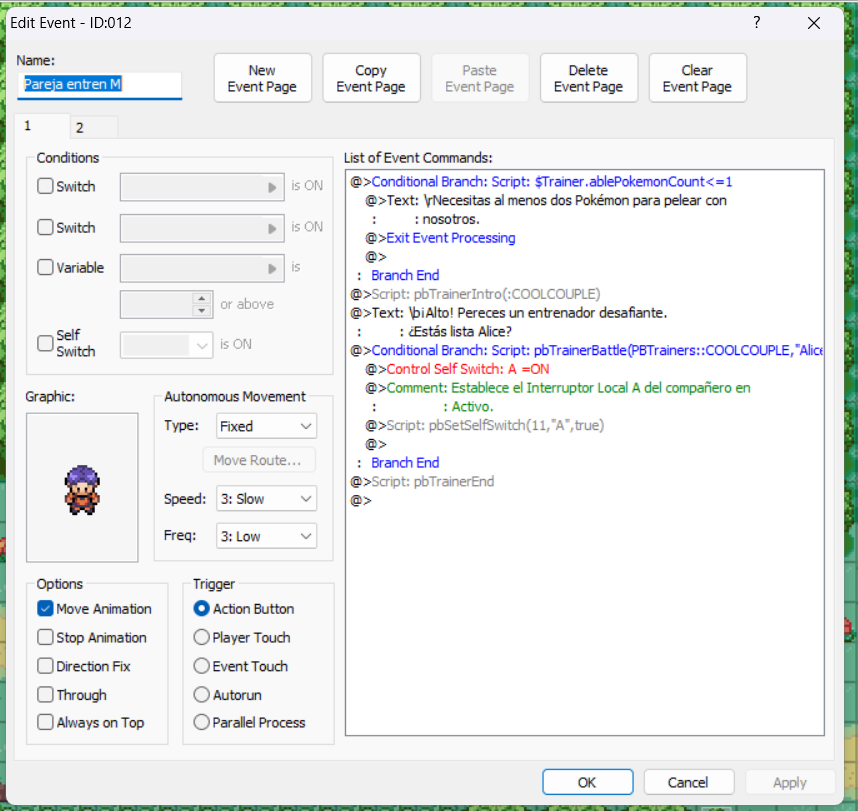Click the help question mark icon

757,22
